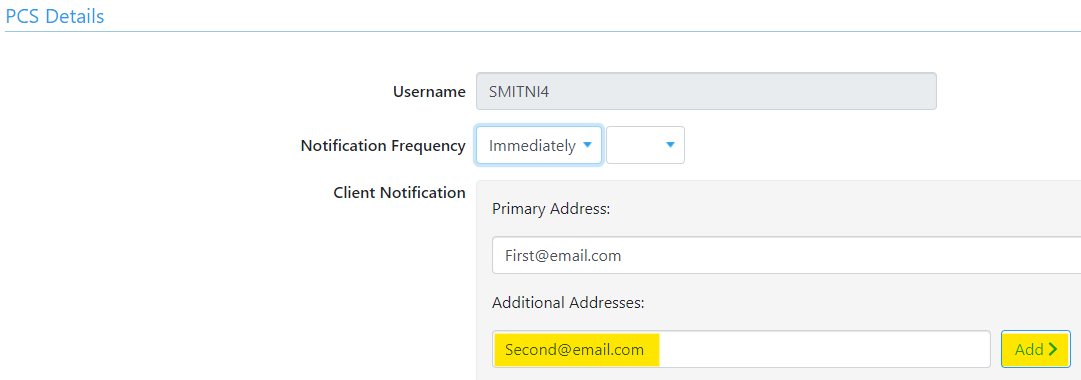1081x380 pixels.
Task: Click the blue arrow of empty dropdown
Action: [x=670, y=145]
